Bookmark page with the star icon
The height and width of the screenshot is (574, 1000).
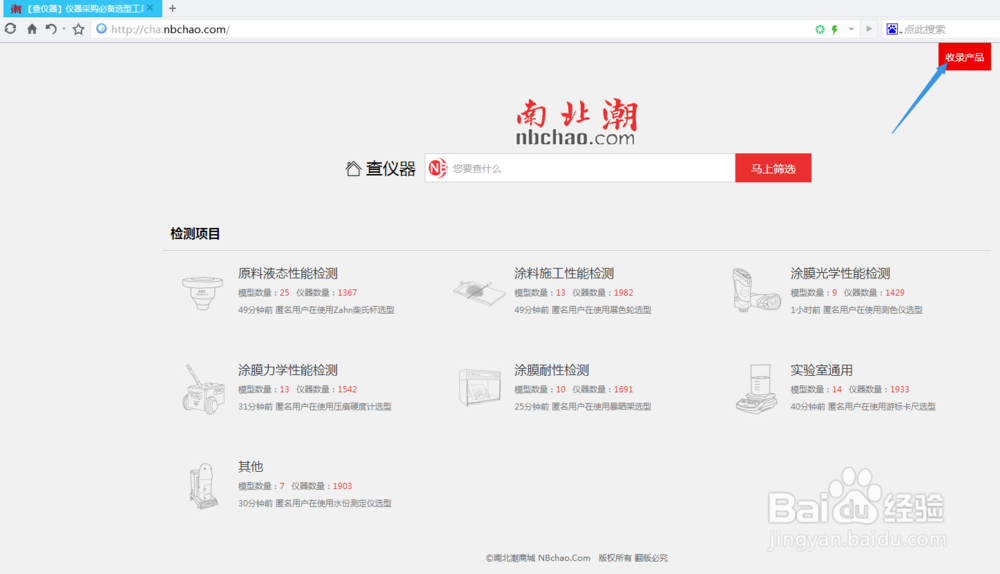tap(78, 29)
